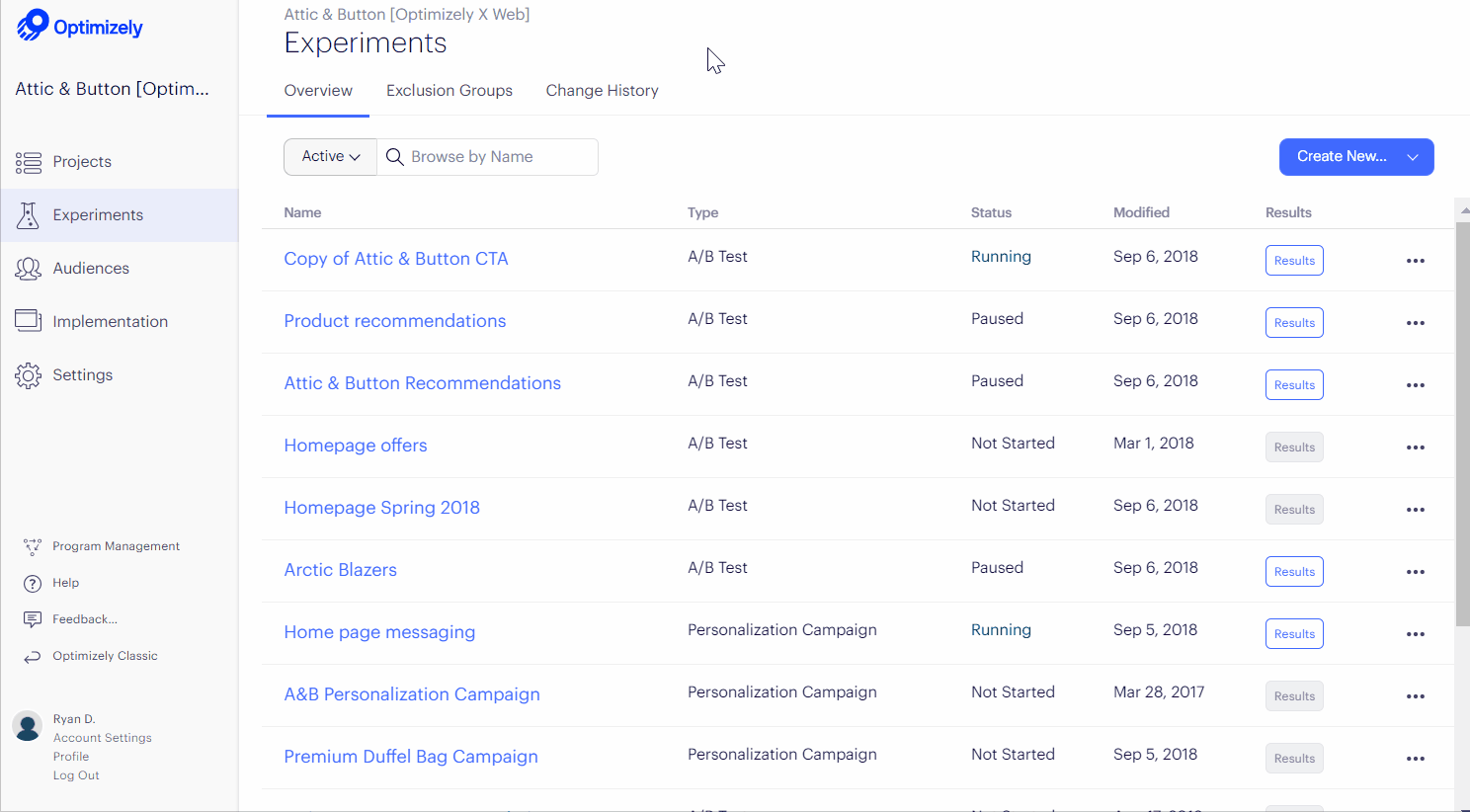Click the Settings gear icon

[29, 375]
